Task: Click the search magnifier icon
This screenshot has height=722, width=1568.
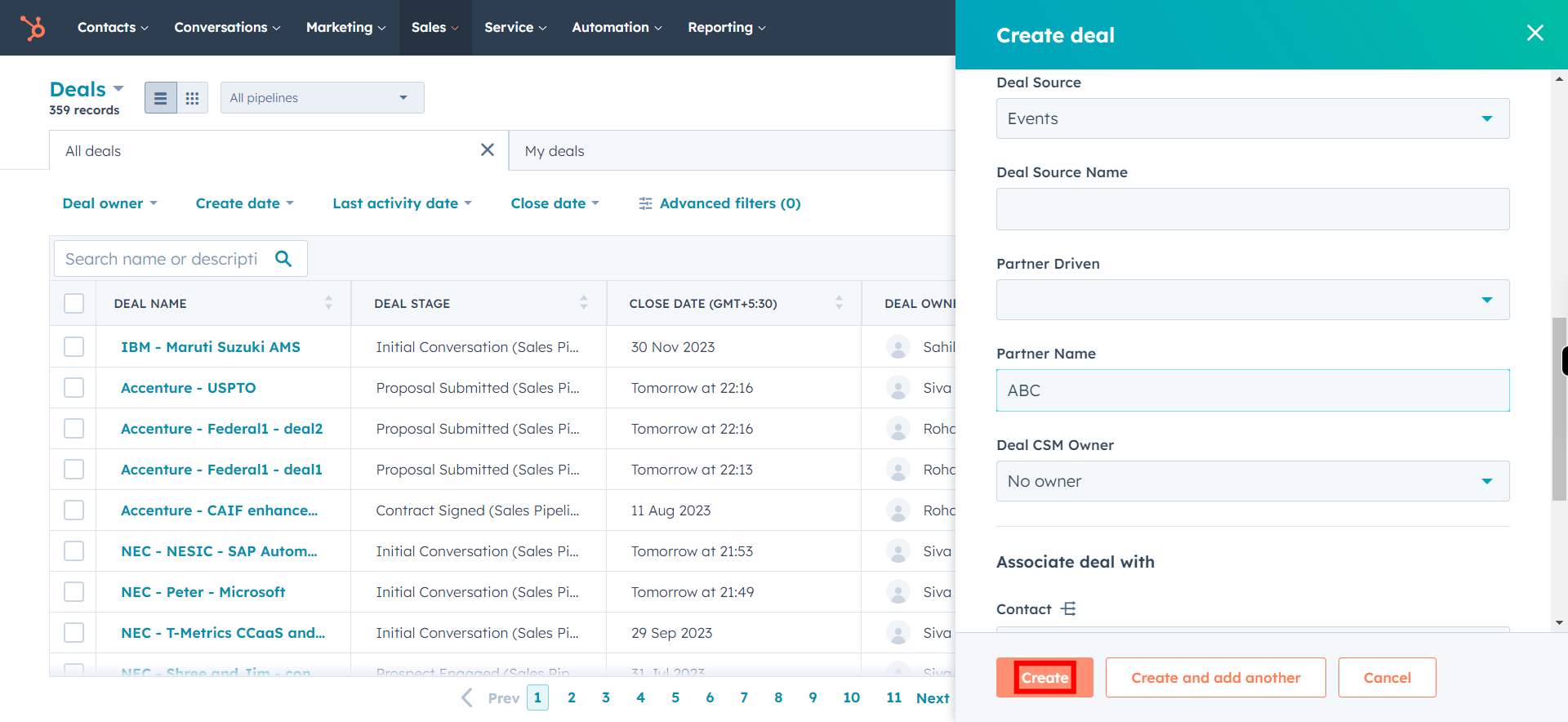Action: point(283,259)
